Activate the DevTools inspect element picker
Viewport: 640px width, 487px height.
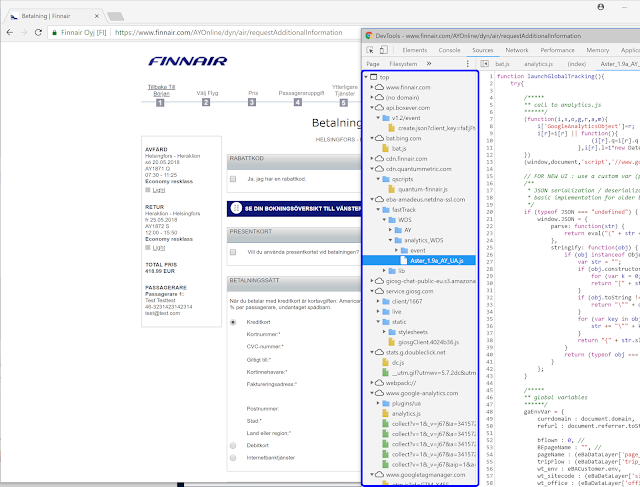(x=370, y=50)
